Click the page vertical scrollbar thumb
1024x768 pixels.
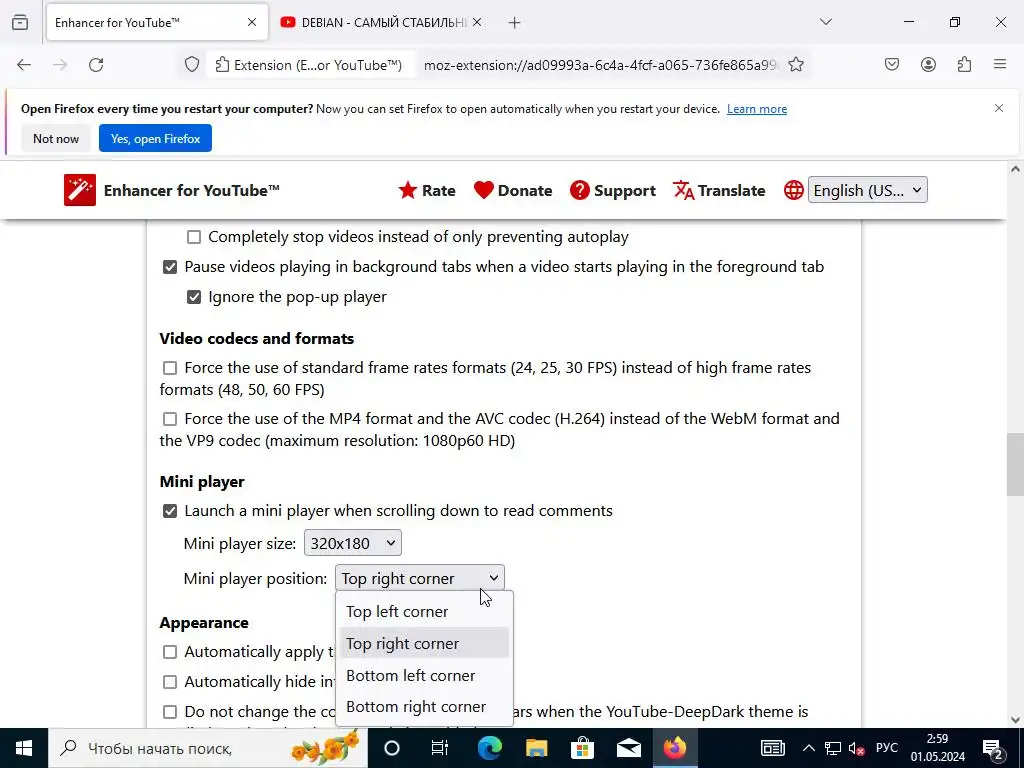1015,464
